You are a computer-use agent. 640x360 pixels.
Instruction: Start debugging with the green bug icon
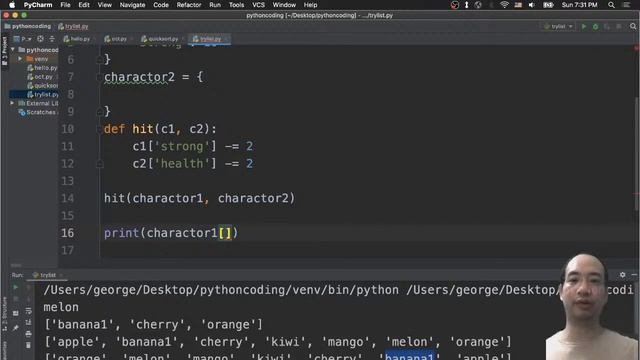coord(596,27)
